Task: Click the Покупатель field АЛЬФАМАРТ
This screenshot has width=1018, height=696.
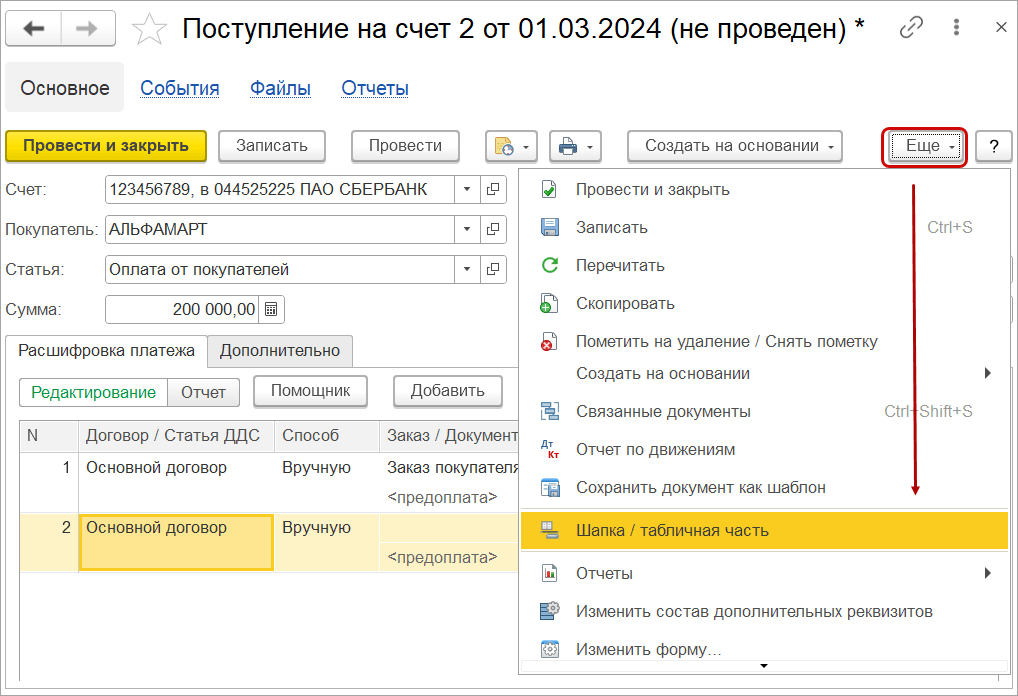Action: 280,229
